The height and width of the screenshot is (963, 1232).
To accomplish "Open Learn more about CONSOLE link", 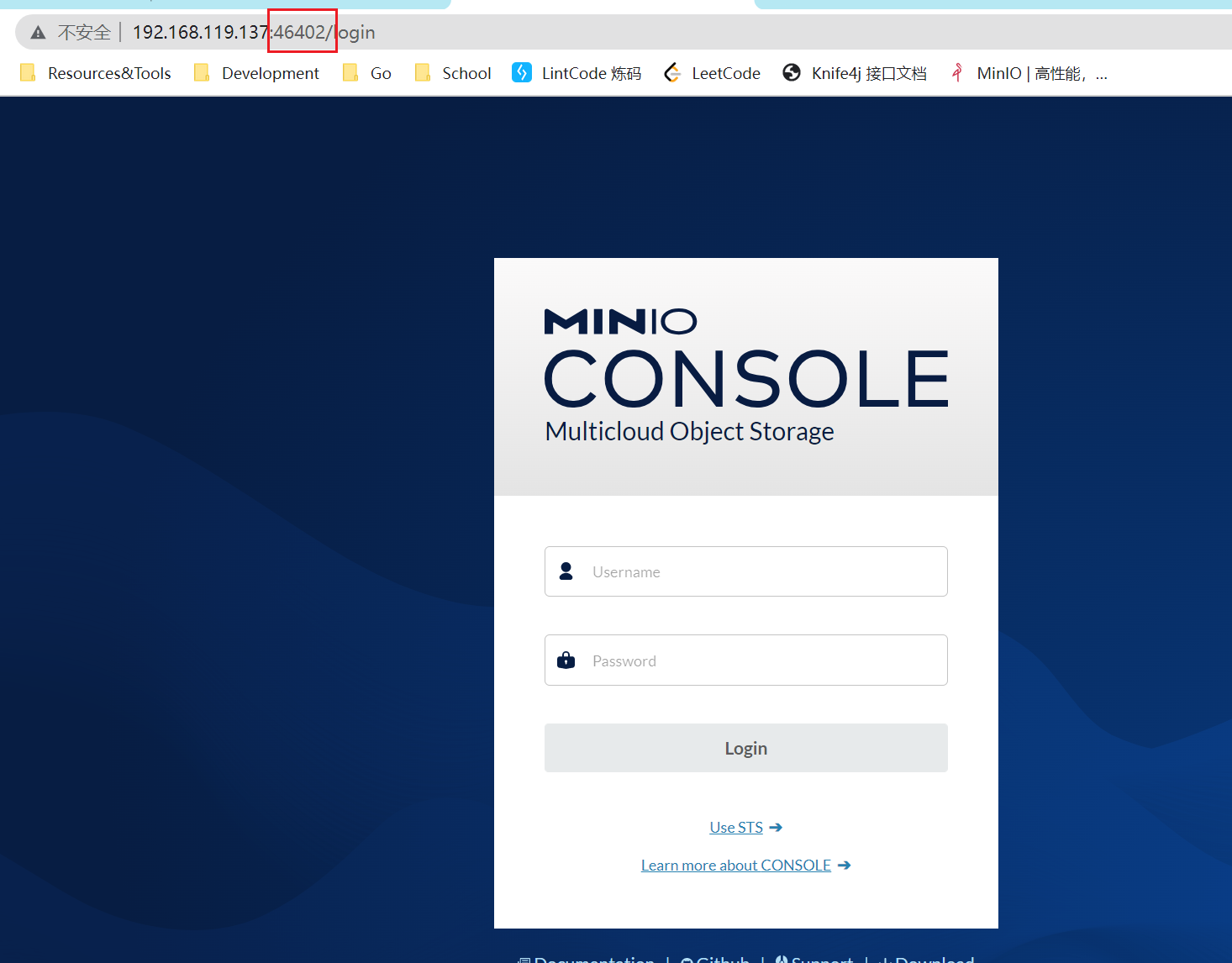I will tap(736, 866).
